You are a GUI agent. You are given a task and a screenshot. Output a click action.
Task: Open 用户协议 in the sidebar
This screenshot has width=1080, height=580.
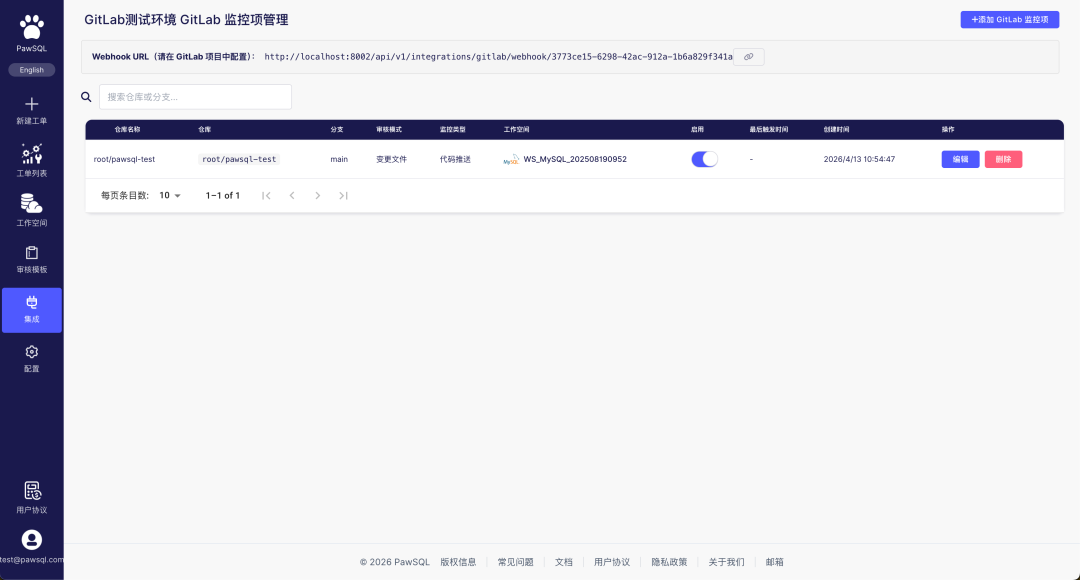[32, 498]
